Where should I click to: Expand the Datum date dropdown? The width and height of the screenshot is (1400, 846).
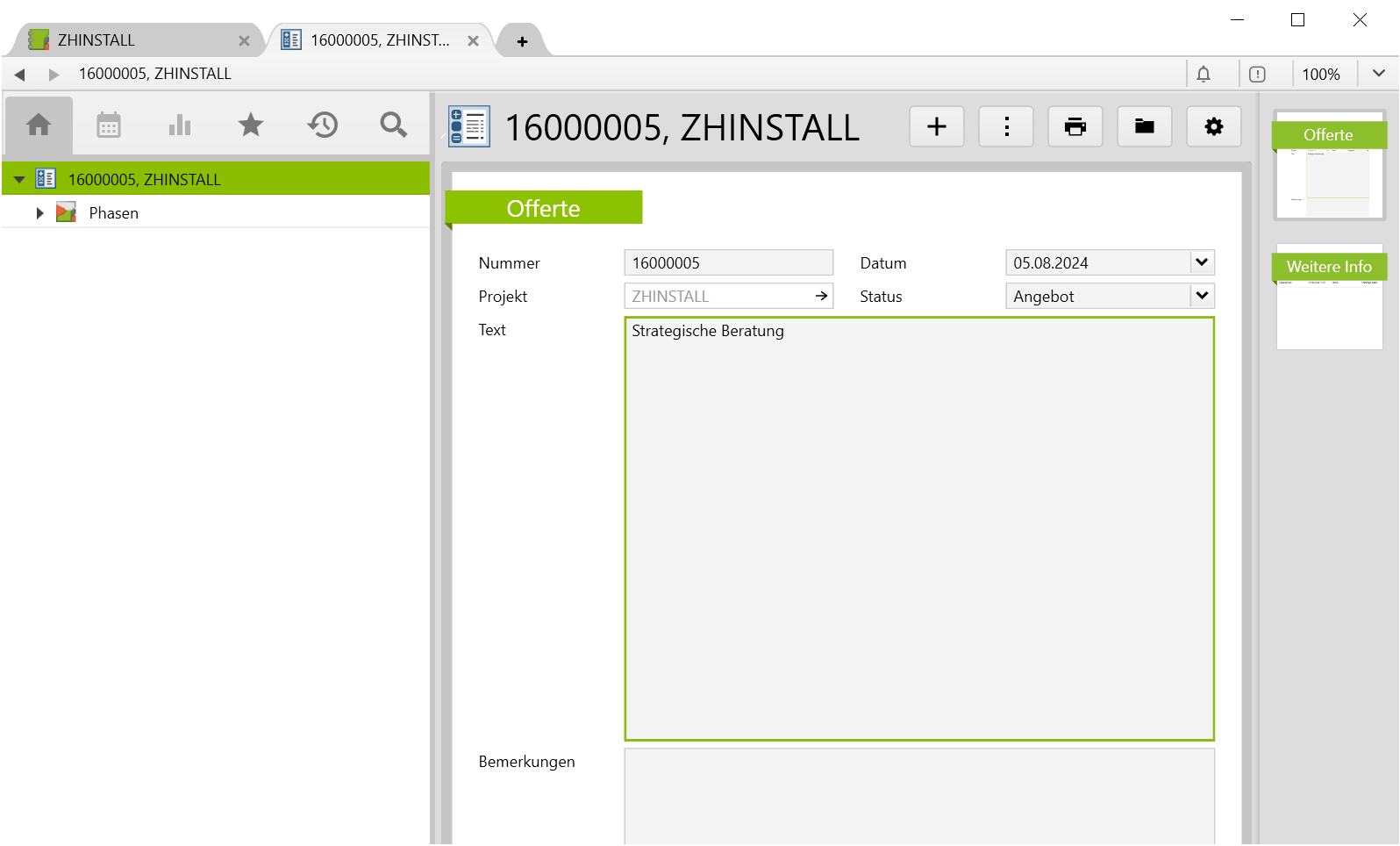point(1202,262)
